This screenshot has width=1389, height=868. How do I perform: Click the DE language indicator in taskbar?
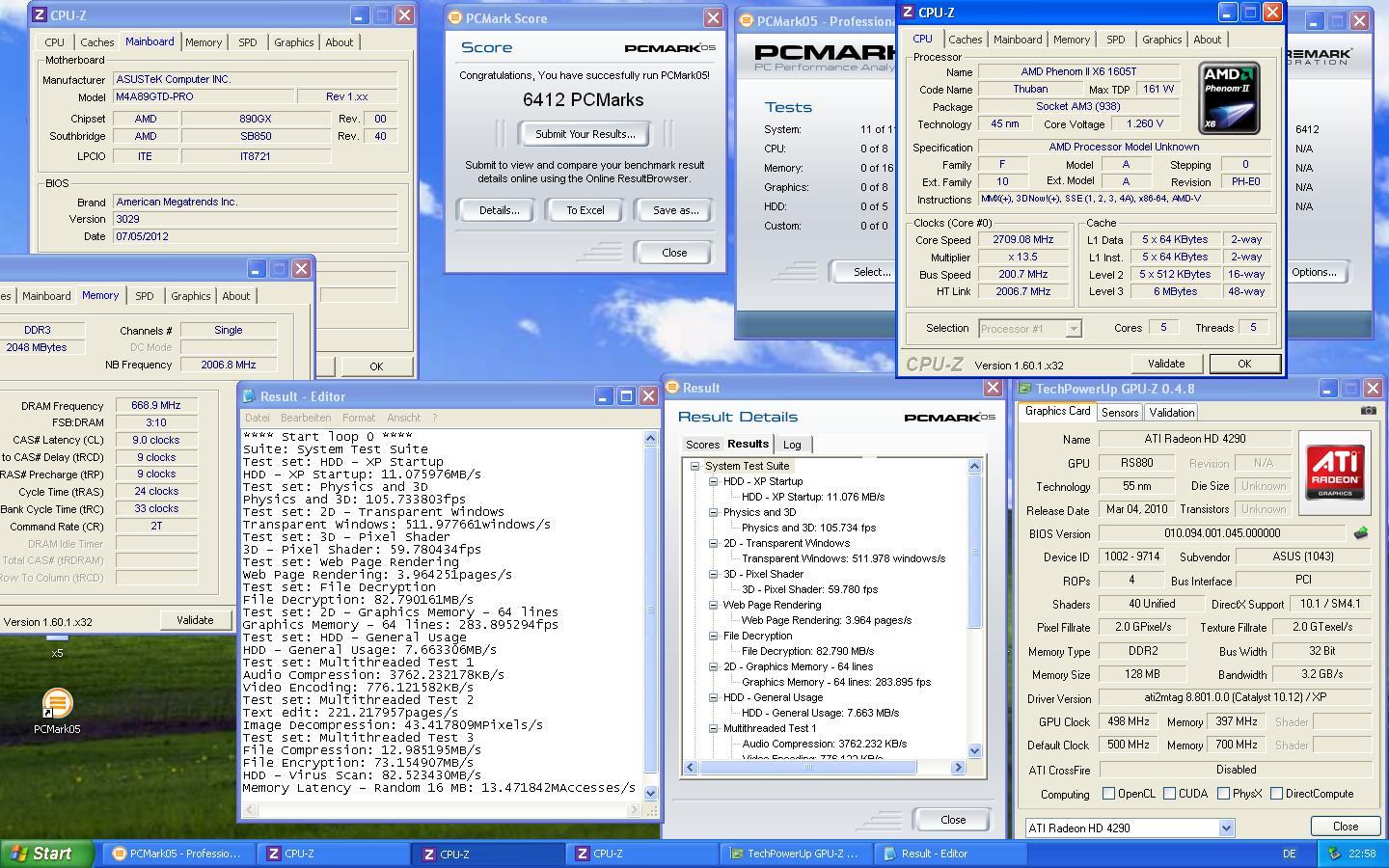(x=1290, y=854)
